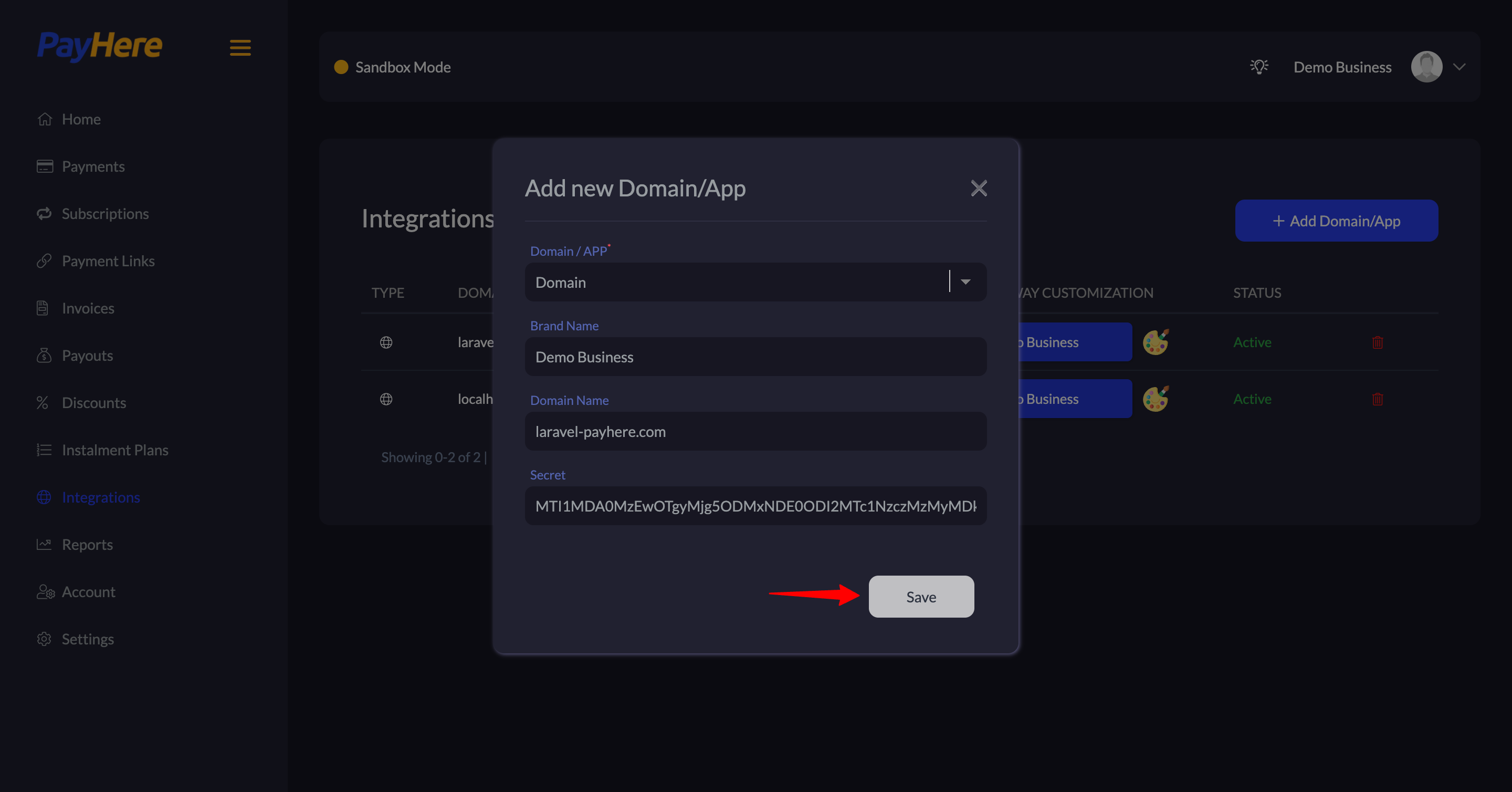This screenshot has height=792, width=1512.
Task: Switch to the Reports section
Action: tap(87, 544)
